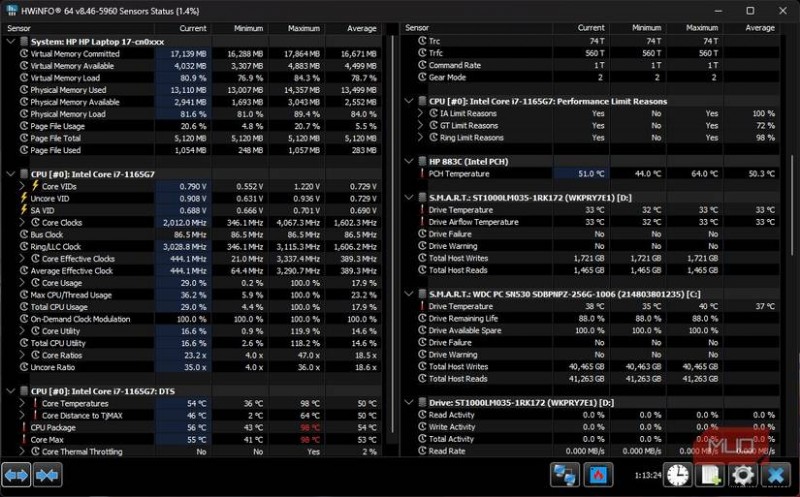Collapse the CPU DTS sensor group

point(10,391)
